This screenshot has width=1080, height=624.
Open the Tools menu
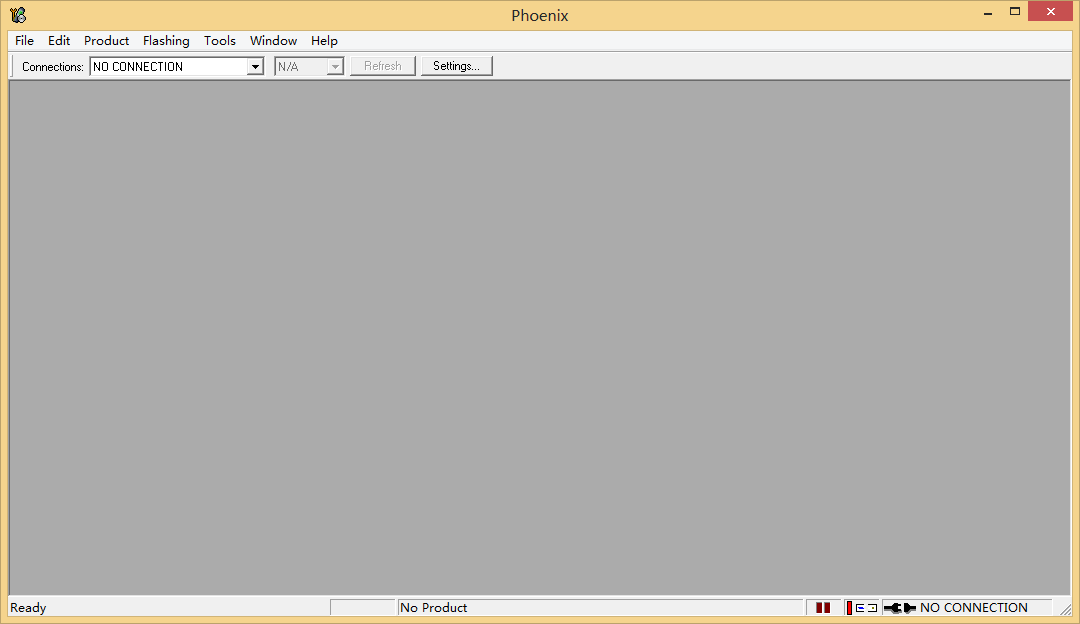[220, 41]
